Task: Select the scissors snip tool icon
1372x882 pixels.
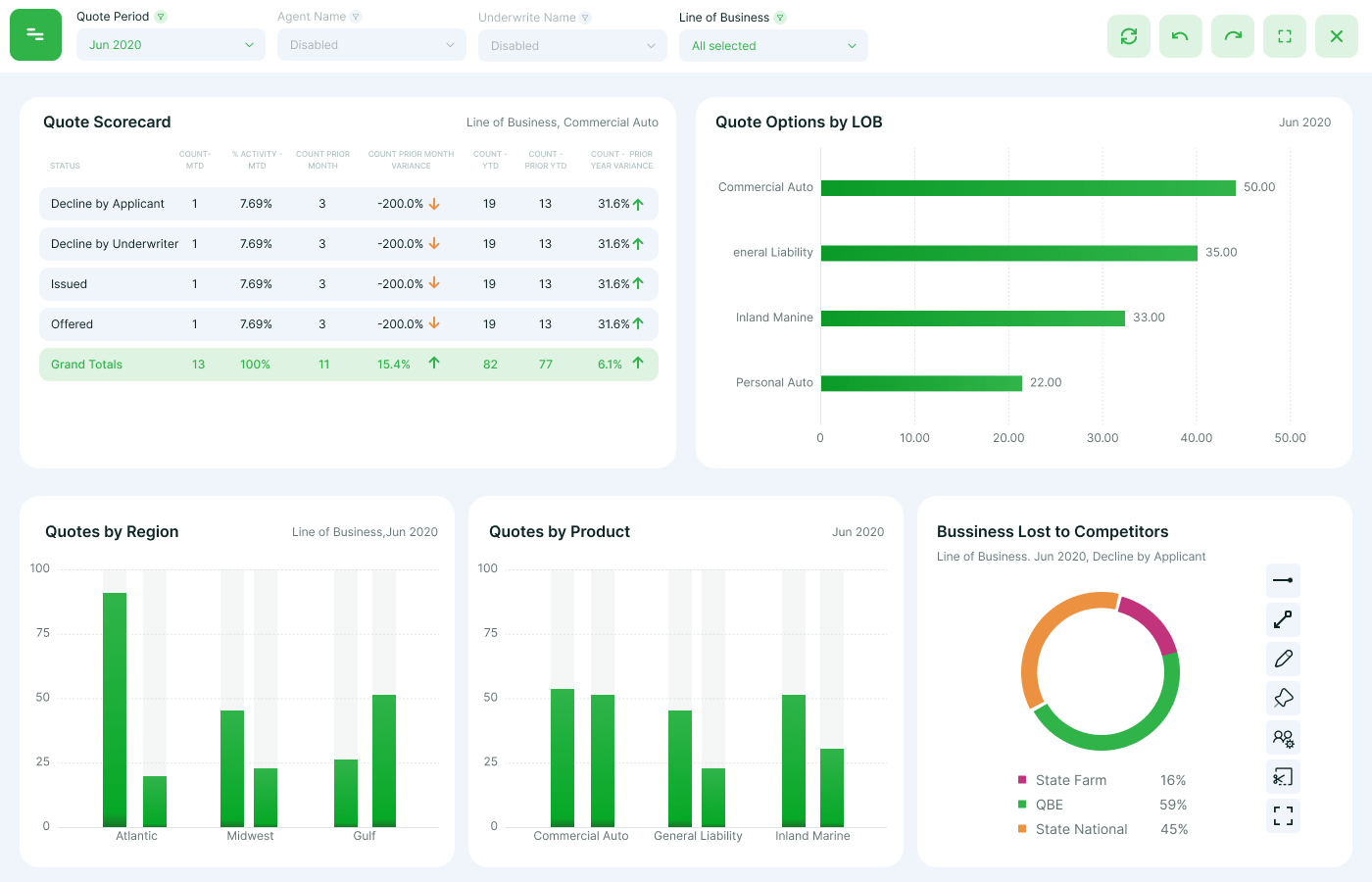Action: (1283, 777)
